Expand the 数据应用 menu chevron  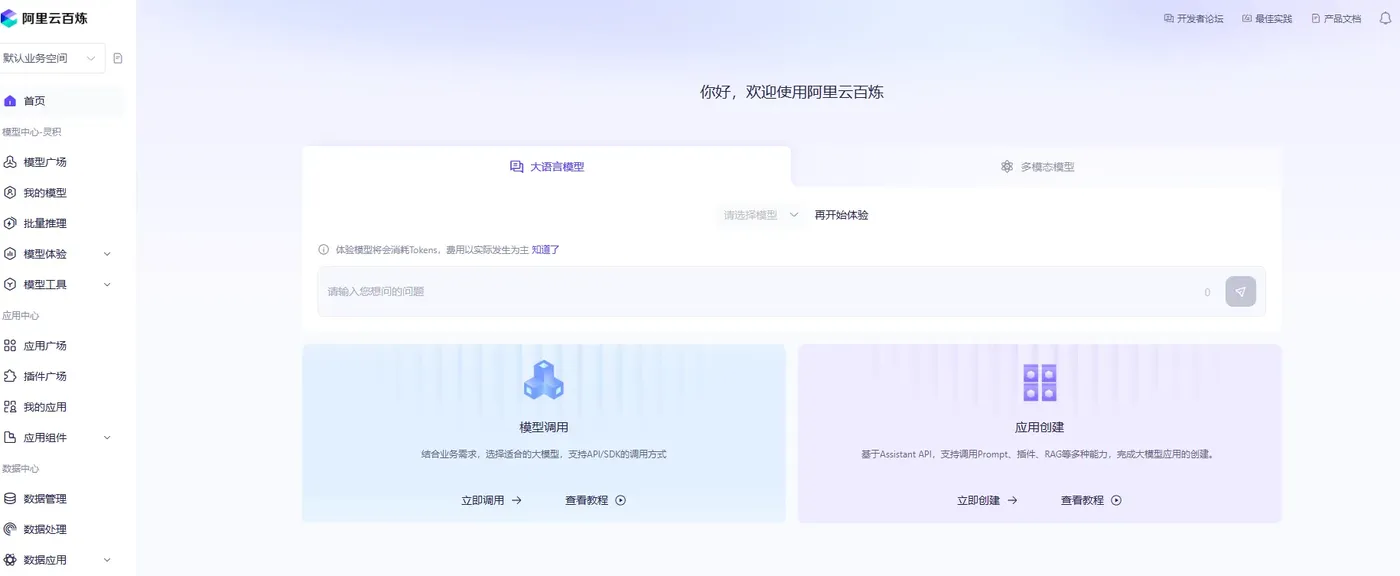pyautogui.click(x=107, y=560)
